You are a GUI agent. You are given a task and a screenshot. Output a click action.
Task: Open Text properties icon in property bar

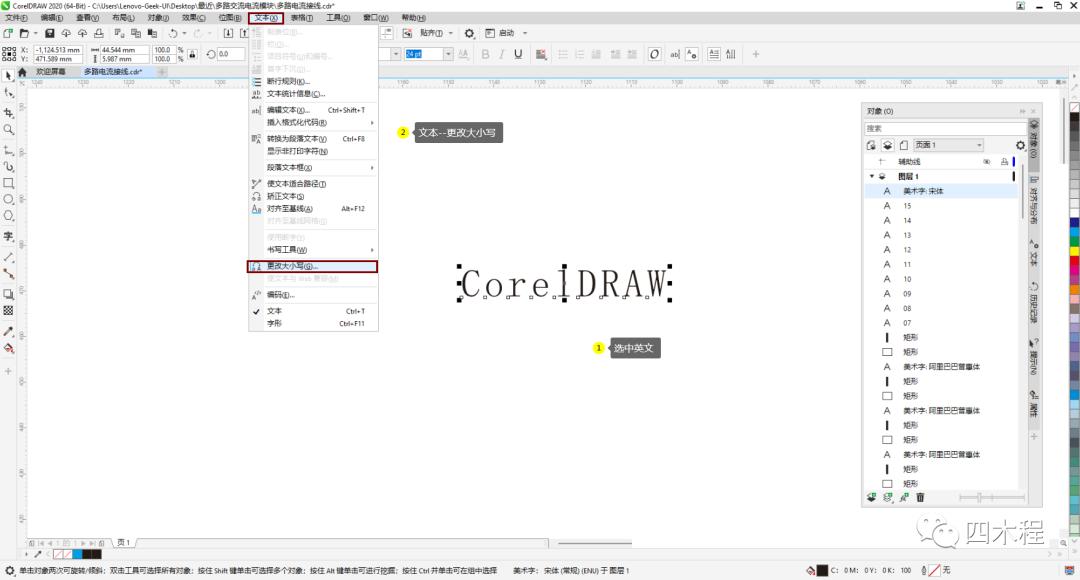692,54
